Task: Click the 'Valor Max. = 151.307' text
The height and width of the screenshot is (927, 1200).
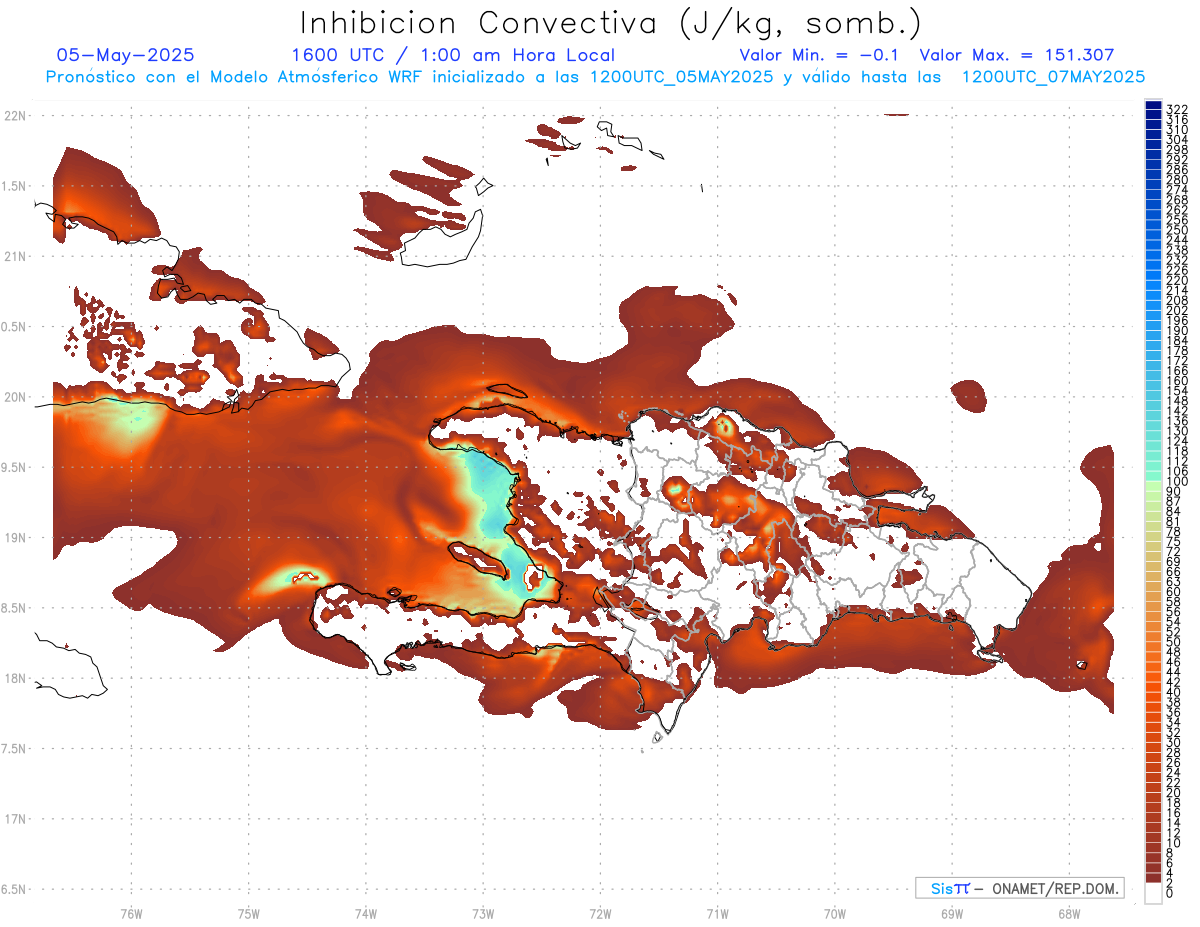Action: [1016, 55]
